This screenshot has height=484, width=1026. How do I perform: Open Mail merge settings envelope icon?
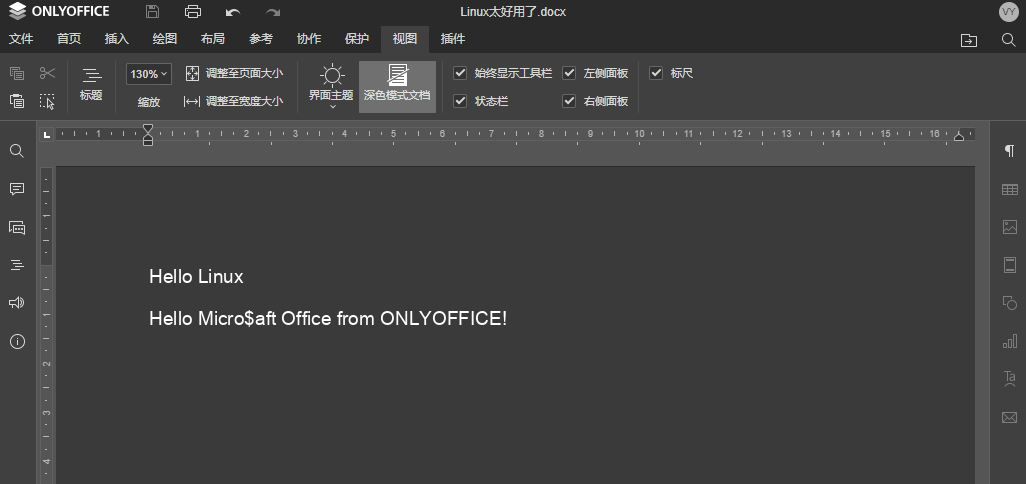coord(1010,417)
